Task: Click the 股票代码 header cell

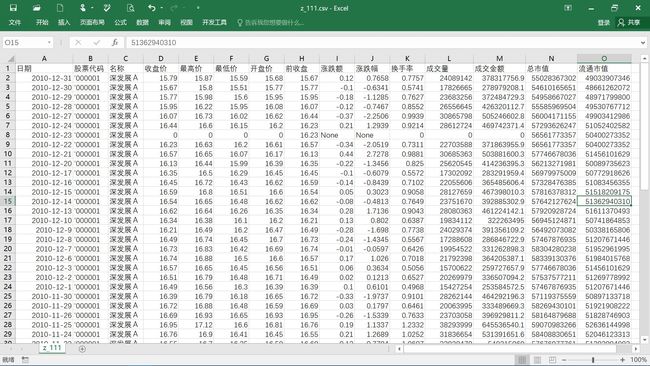Action: click(x=90, y=68)
